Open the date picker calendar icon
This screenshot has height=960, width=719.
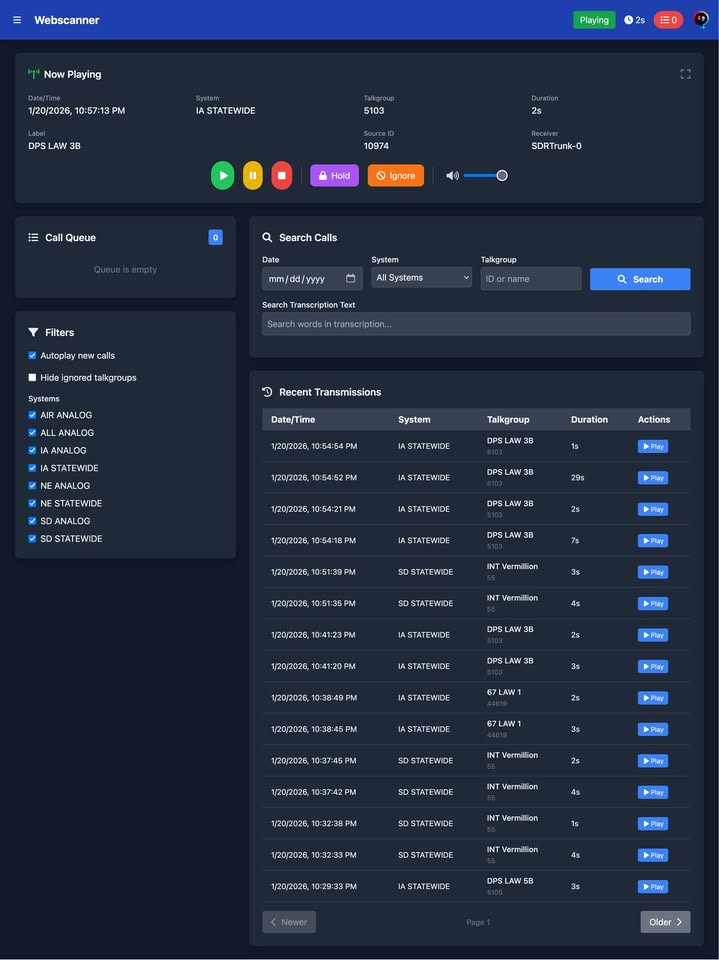click(x=350, y=279)
